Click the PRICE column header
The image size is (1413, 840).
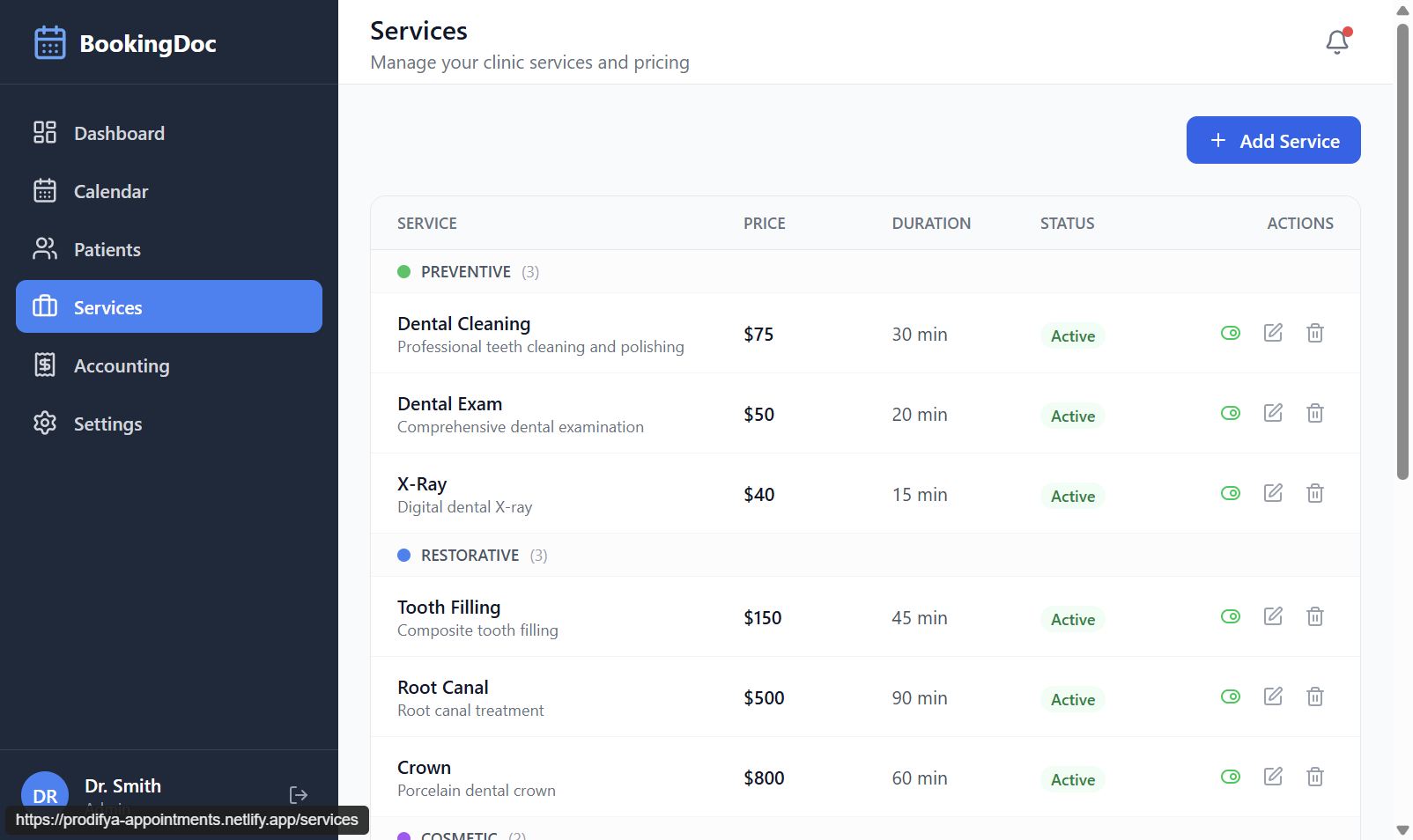(x=765, y=224)
